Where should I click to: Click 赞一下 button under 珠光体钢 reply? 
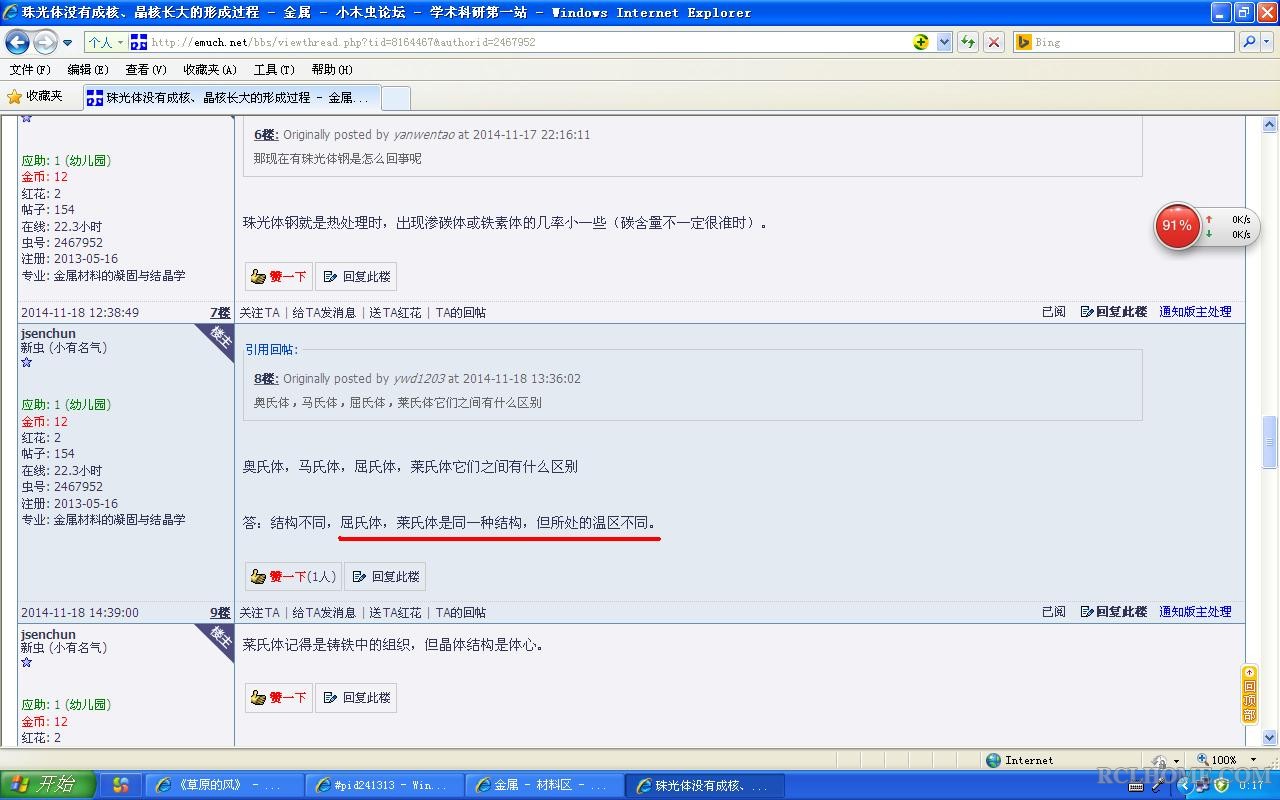278,276
